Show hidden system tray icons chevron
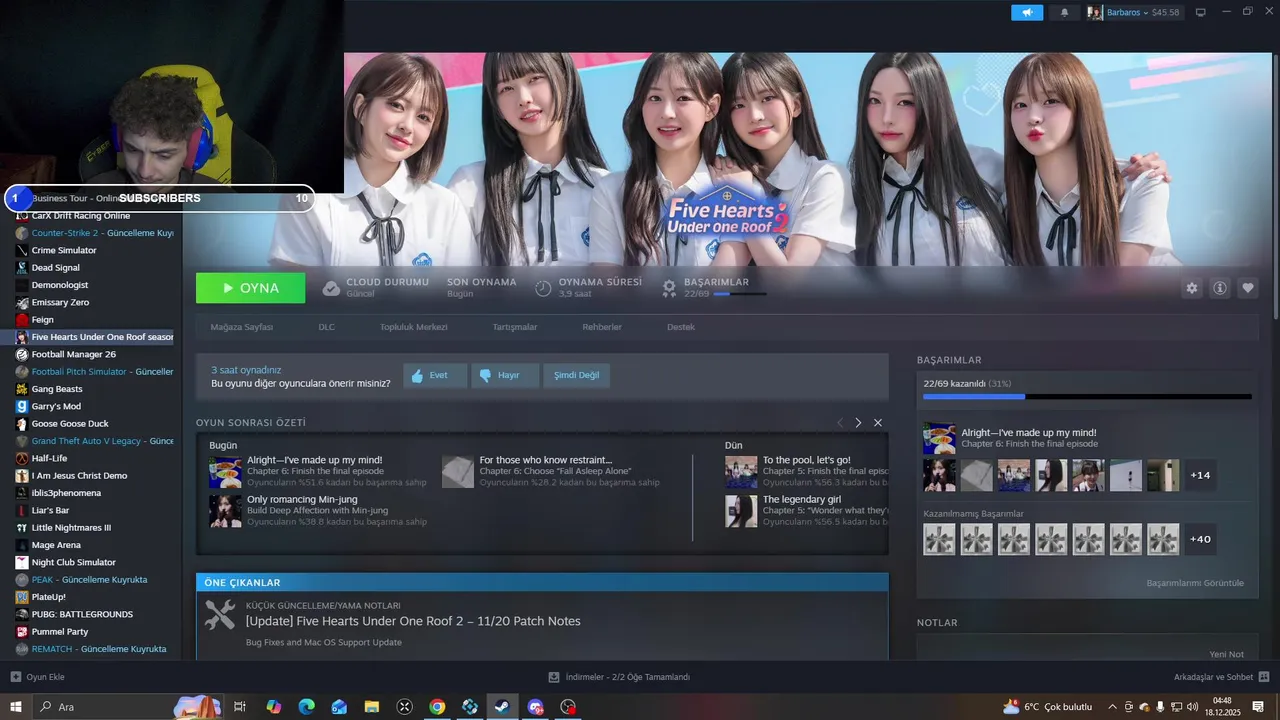Screen dimensions: 1280x720 click(x=1112, y=707)
